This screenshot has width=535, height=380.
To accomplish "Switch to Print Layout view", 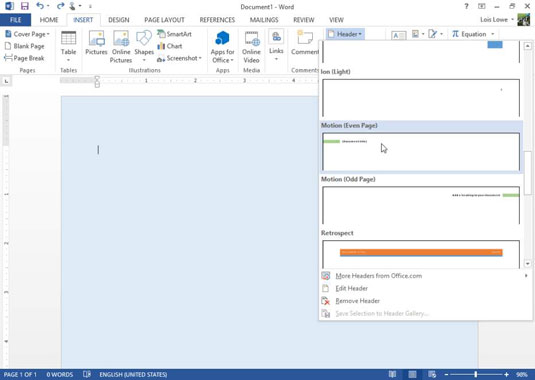I will coord(413,374).
